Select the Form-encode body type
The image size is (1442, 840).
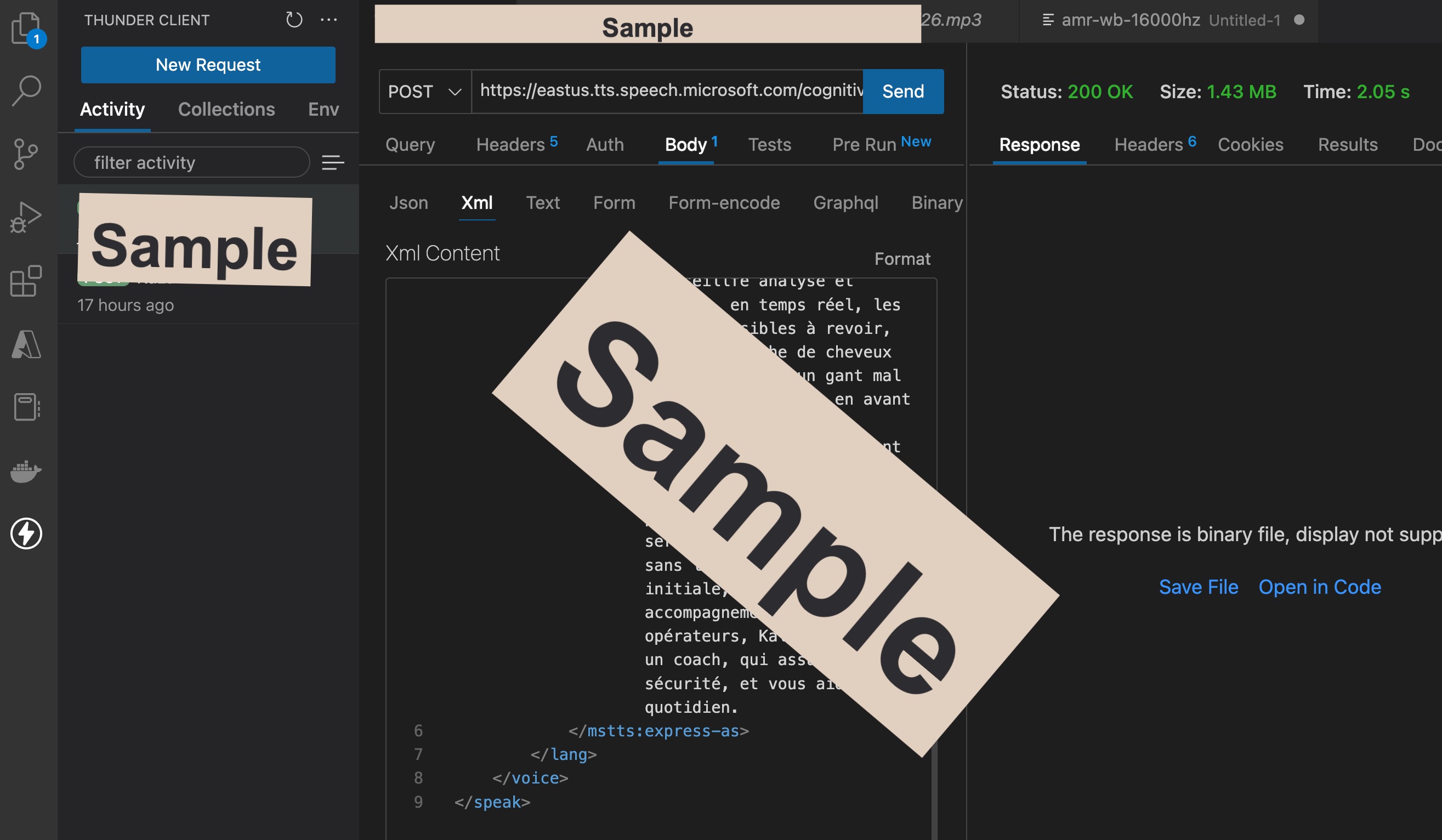pyautogui.click(x=724, y=202)
